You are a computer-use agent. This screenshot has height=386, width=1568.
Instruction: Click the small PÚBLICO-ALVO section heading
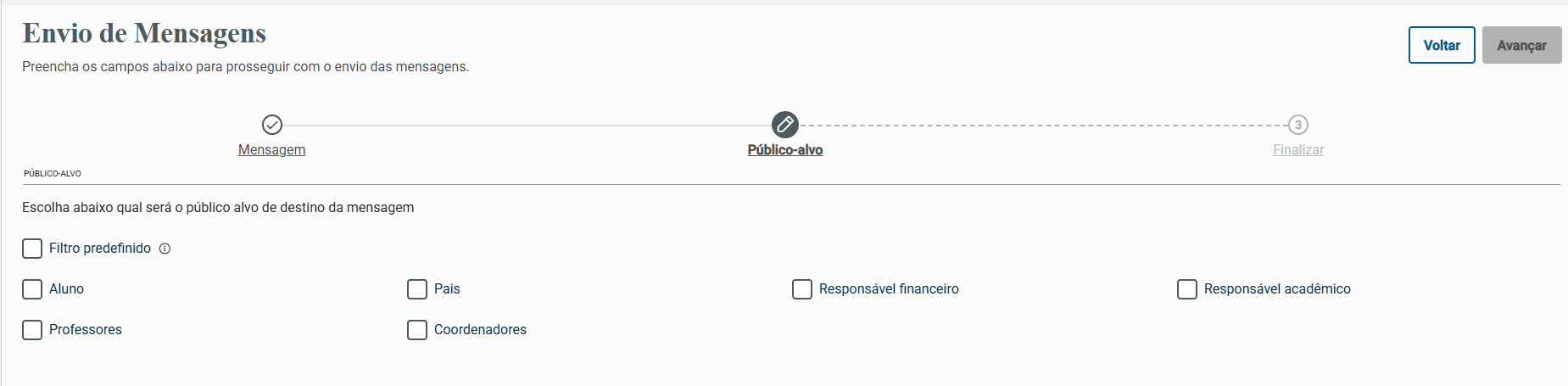[x=53, y=174]
